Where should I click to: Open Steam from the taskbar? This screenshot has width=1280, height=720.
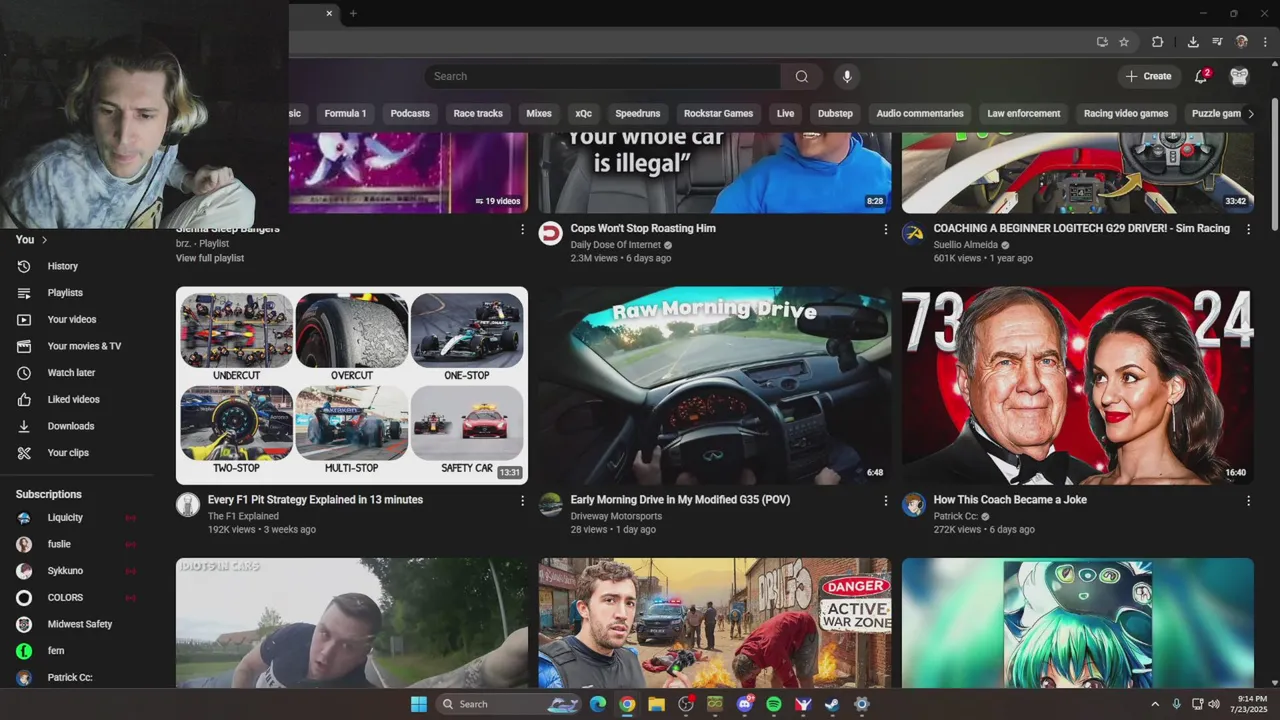tap(832, 704)
